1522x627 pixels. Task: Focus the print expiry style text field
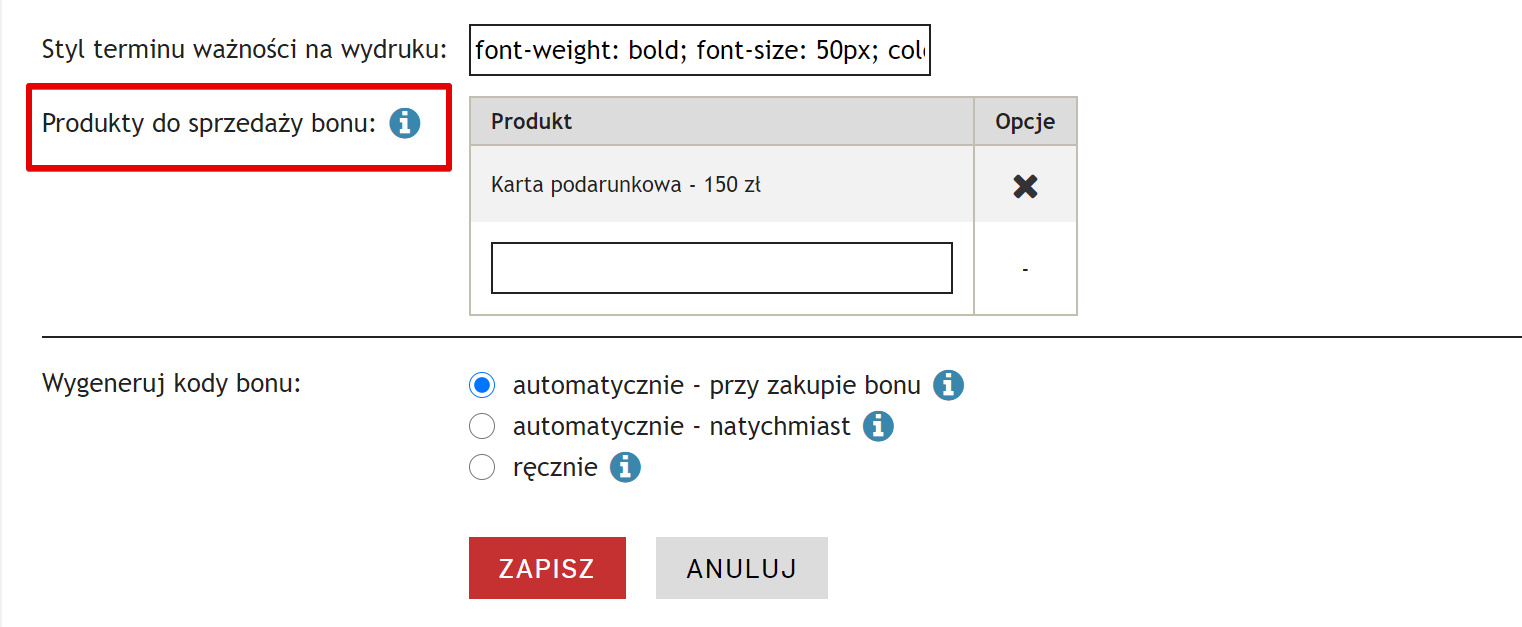click(x=699, y=50)
